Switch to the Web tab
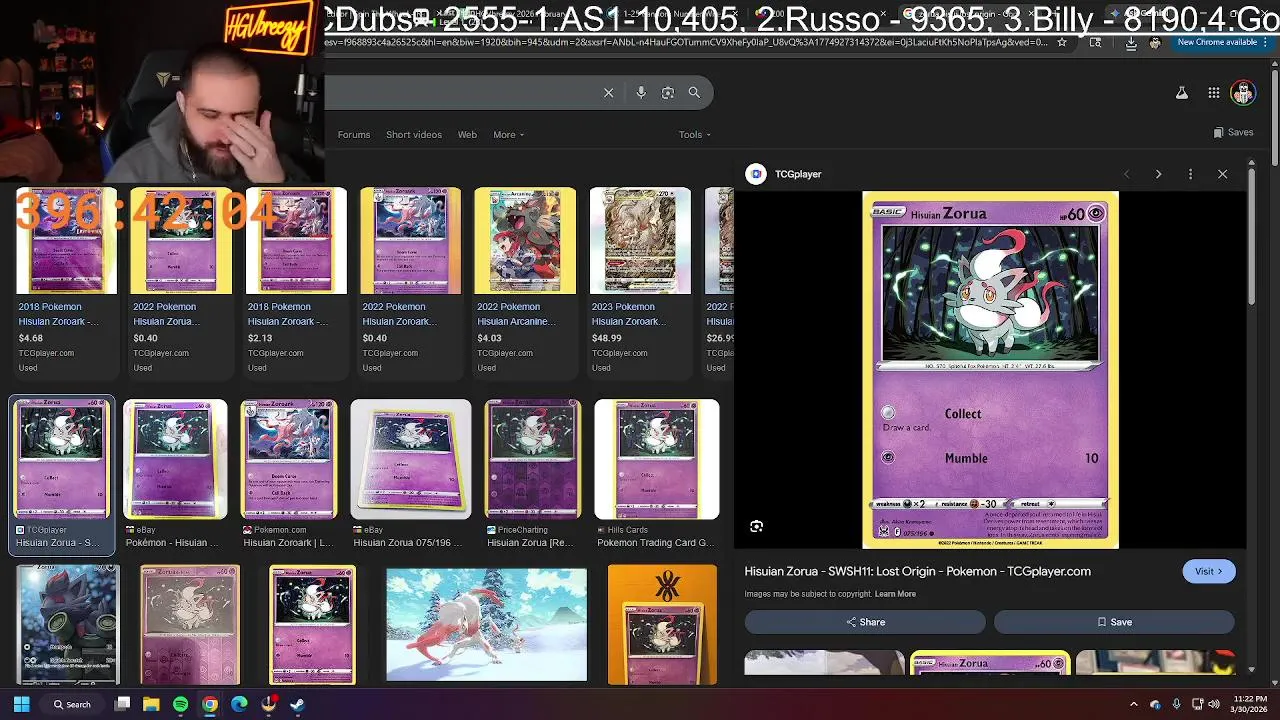Screen dimensions: 1280x720 click(x=467, y=135)
